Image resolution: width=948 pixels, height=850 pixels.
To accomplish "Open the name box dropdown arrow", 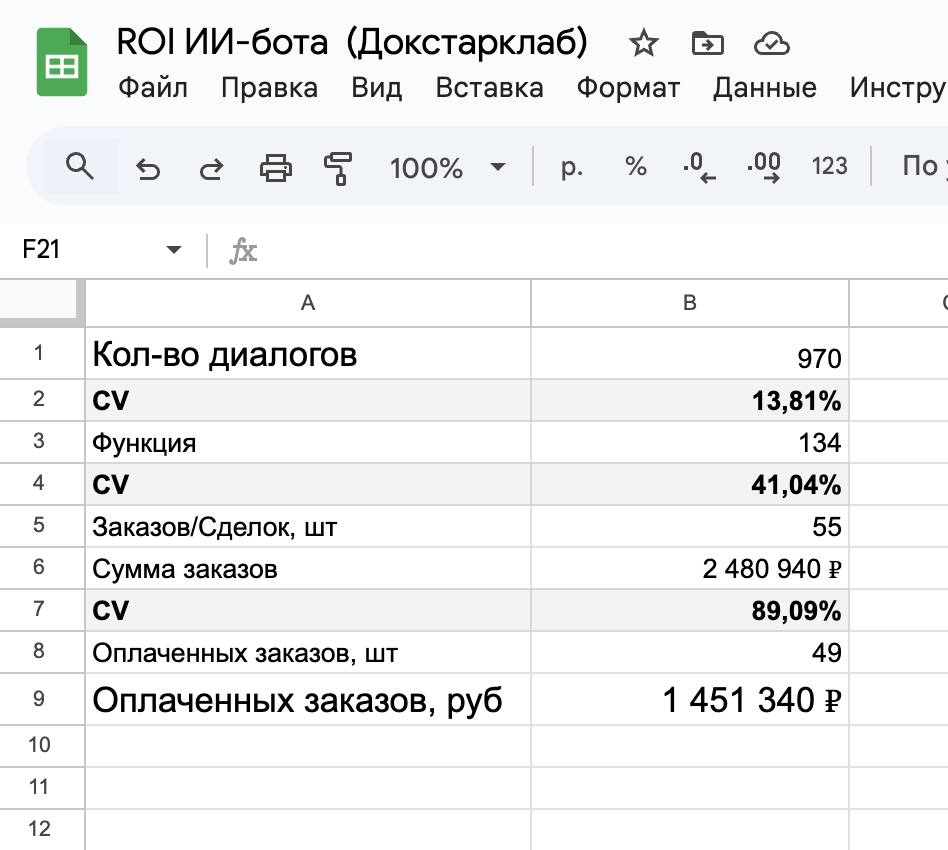I will (173, 249).
